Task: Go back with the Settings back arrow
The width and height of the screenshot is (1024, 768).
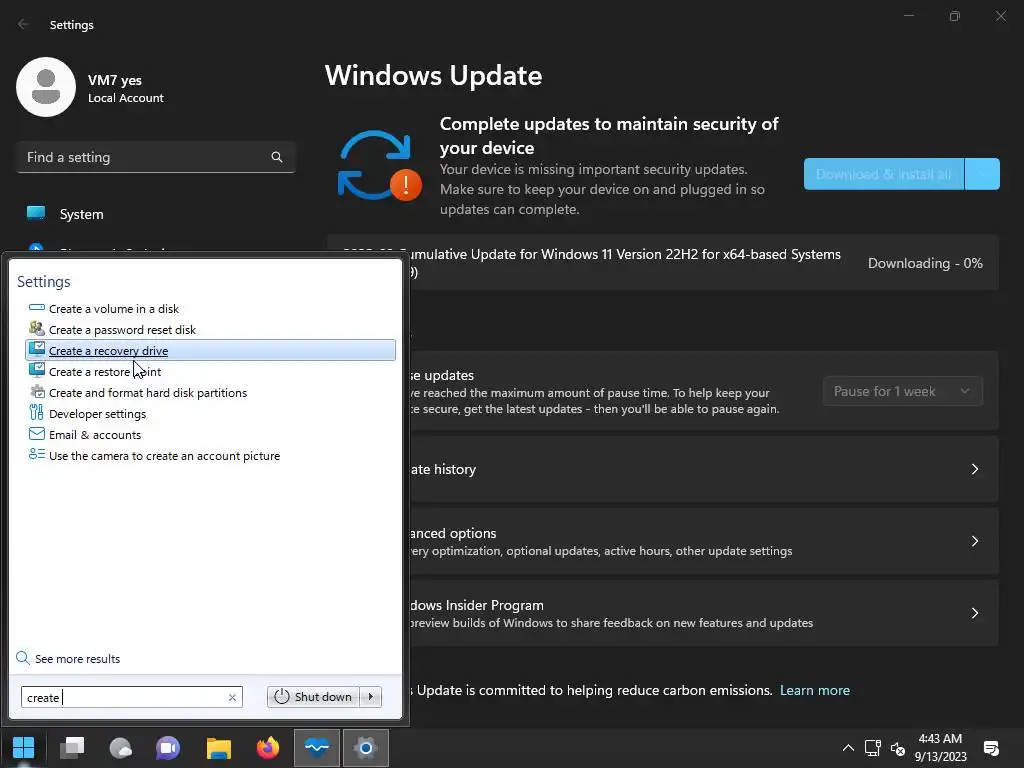Action: pyautogui.click(x=23, y=24)
